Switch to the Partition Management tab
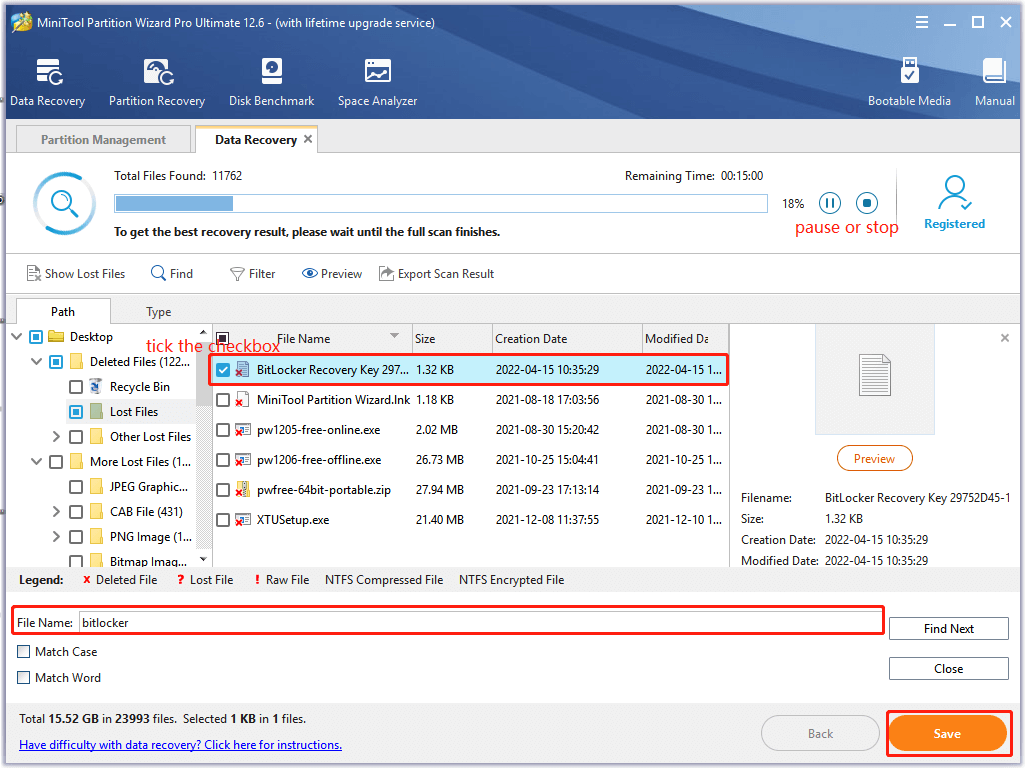 pos(103,140)
